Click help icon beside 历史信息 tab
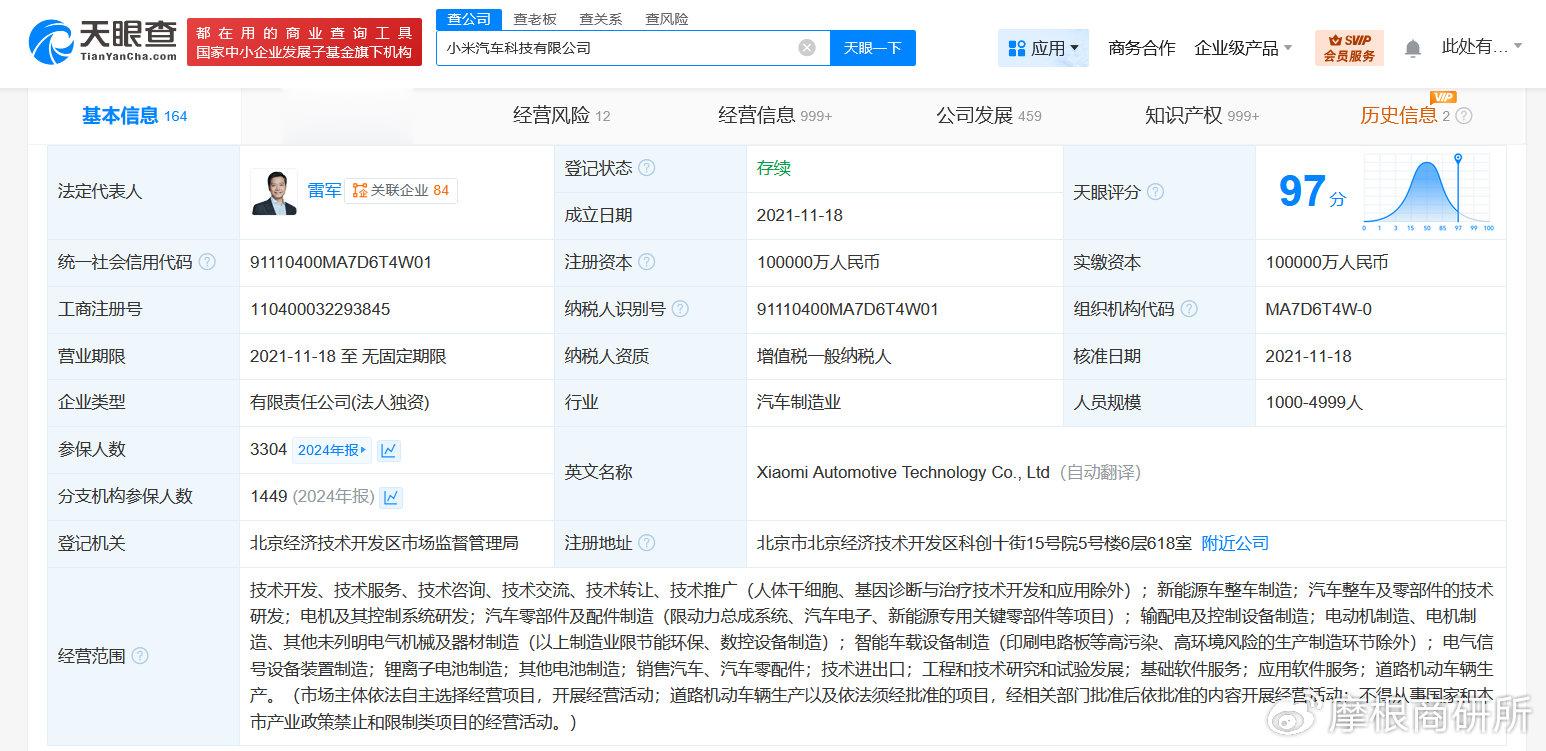This screenshot has width=1546, height=751. click(x=1464, y=116)
